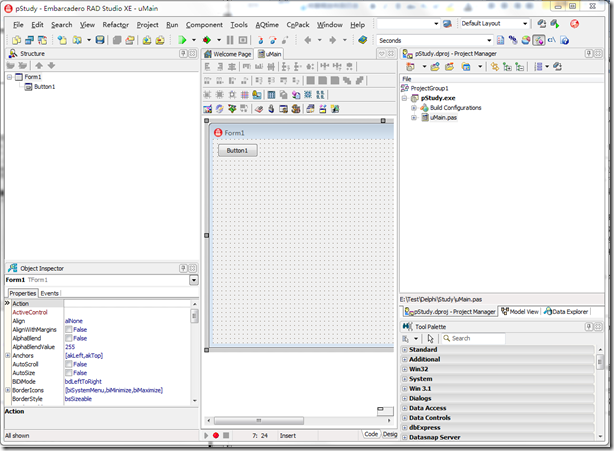Click the Trace Into debug icon
This screenshot has width=614, height=451.
click(260, 40)
